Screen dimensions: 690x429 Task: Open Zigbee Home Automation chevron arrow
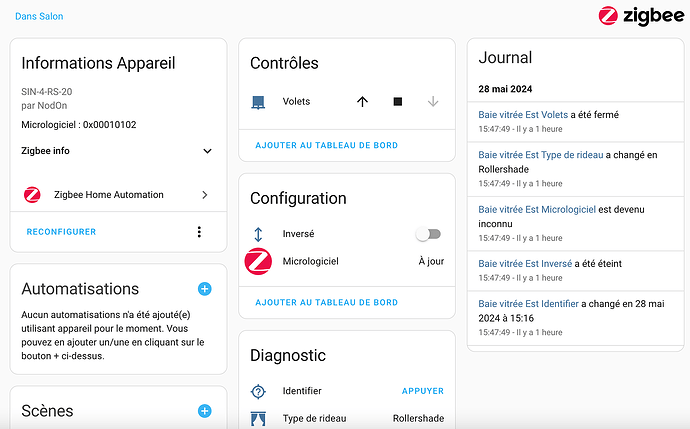205,194
